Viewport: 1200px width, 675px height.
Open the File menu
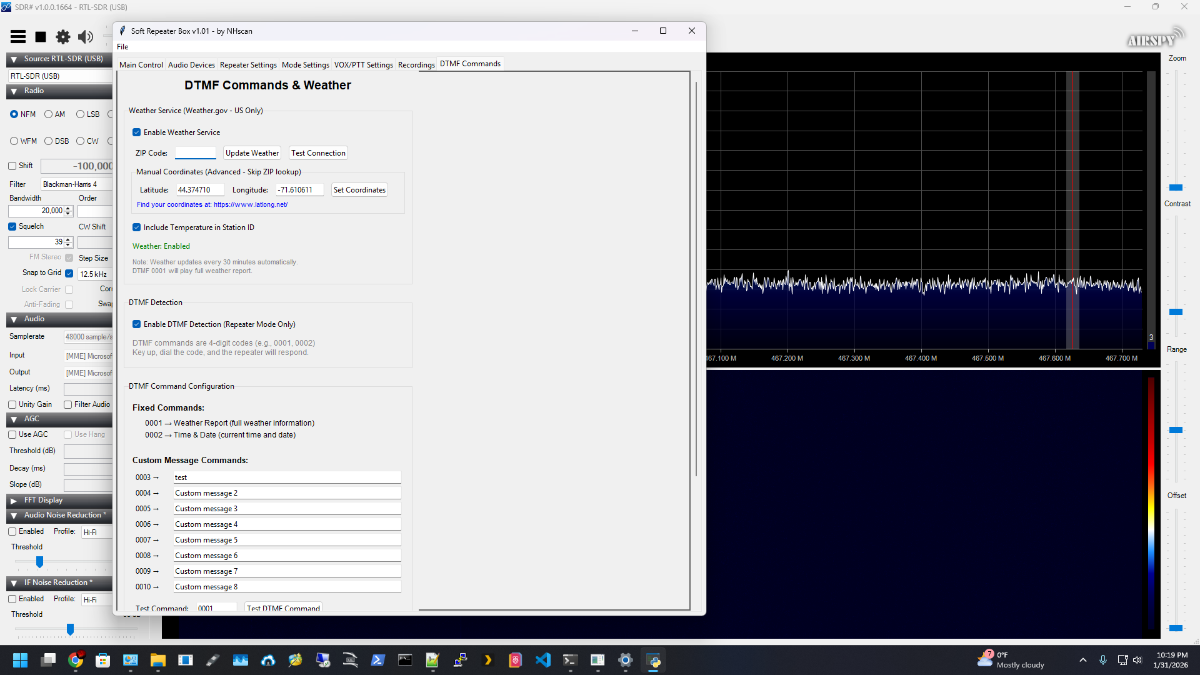(122, 47)
